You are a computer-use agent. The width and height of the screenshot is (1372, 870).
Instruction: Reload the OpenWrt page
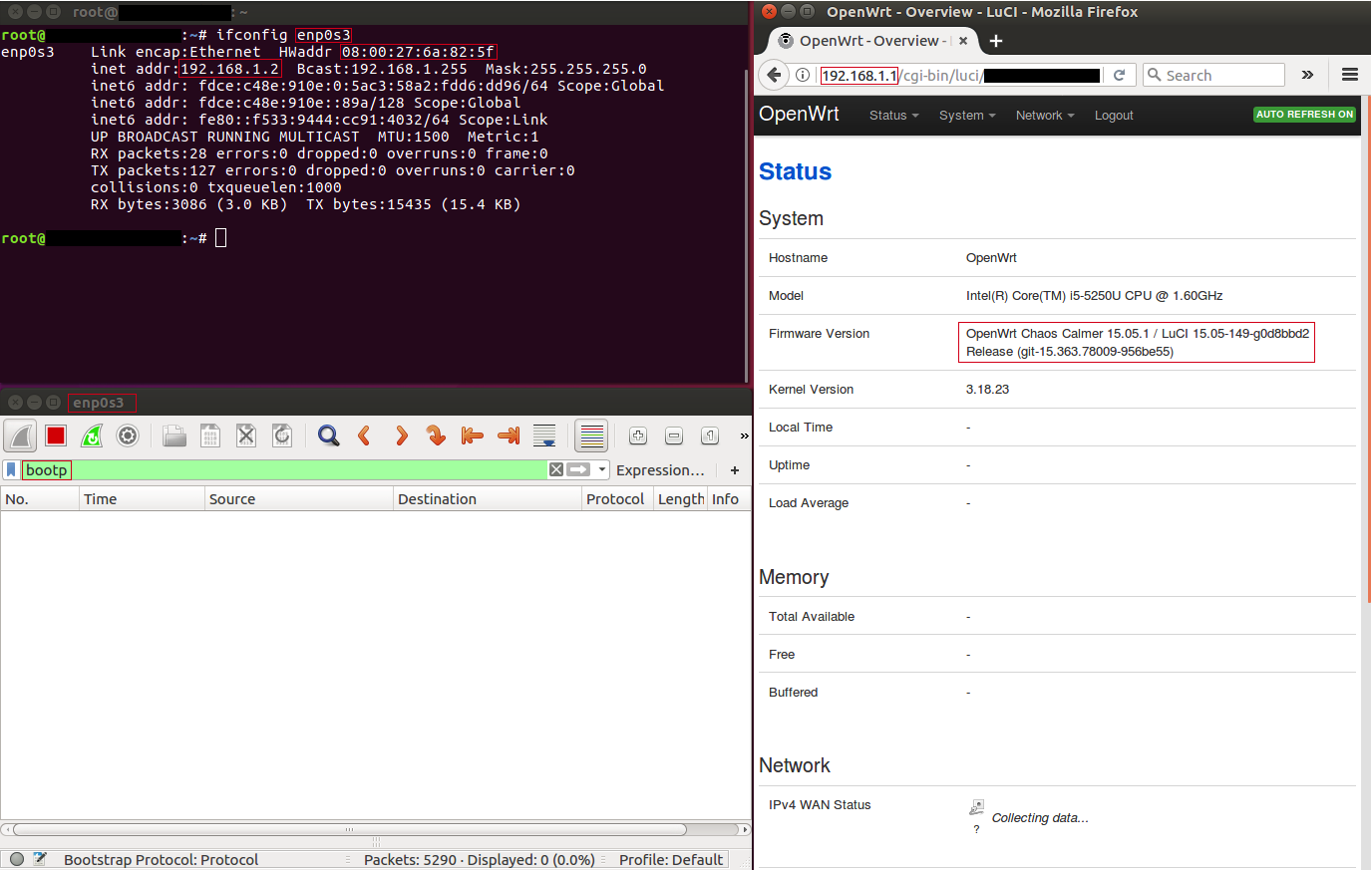click(1119, 75)
